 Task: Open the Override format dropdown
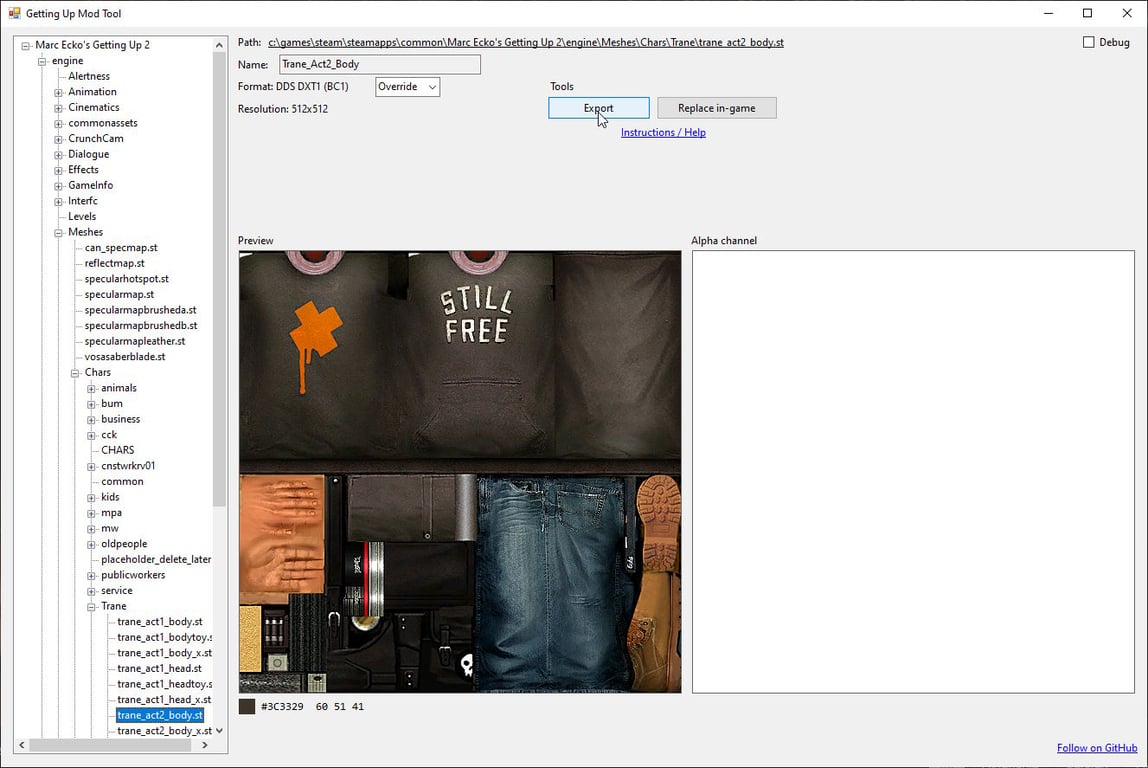coord(407,86)
